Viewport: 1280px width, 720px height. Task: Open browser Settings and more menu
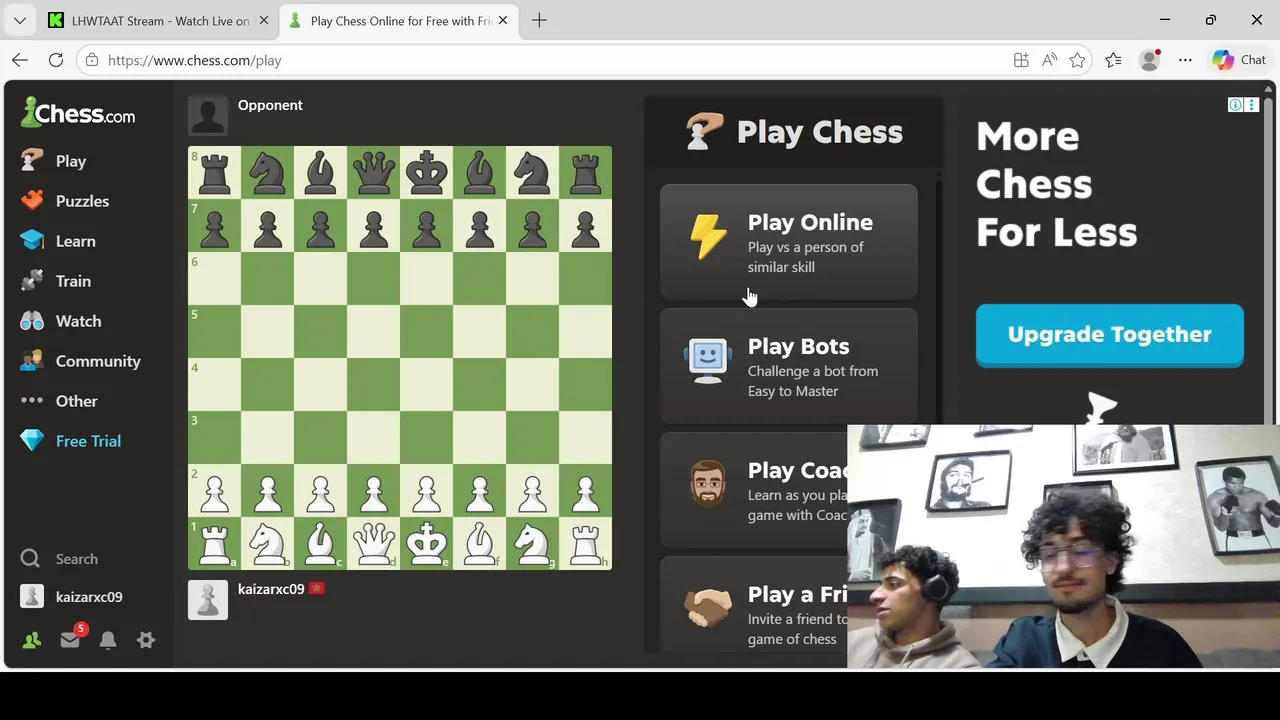pyautogui.click(x=1185, y=60)
